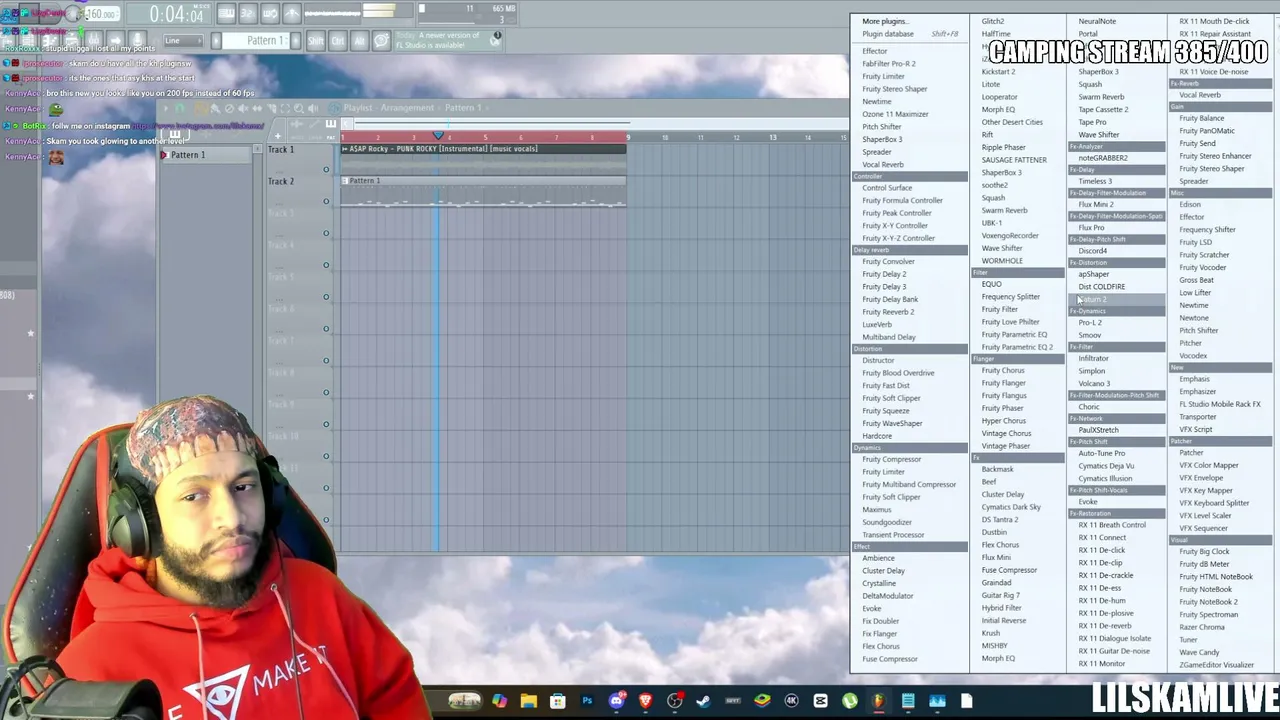
Task: Select ZGameEditor Visualizer
Action: click(1216, 665)
